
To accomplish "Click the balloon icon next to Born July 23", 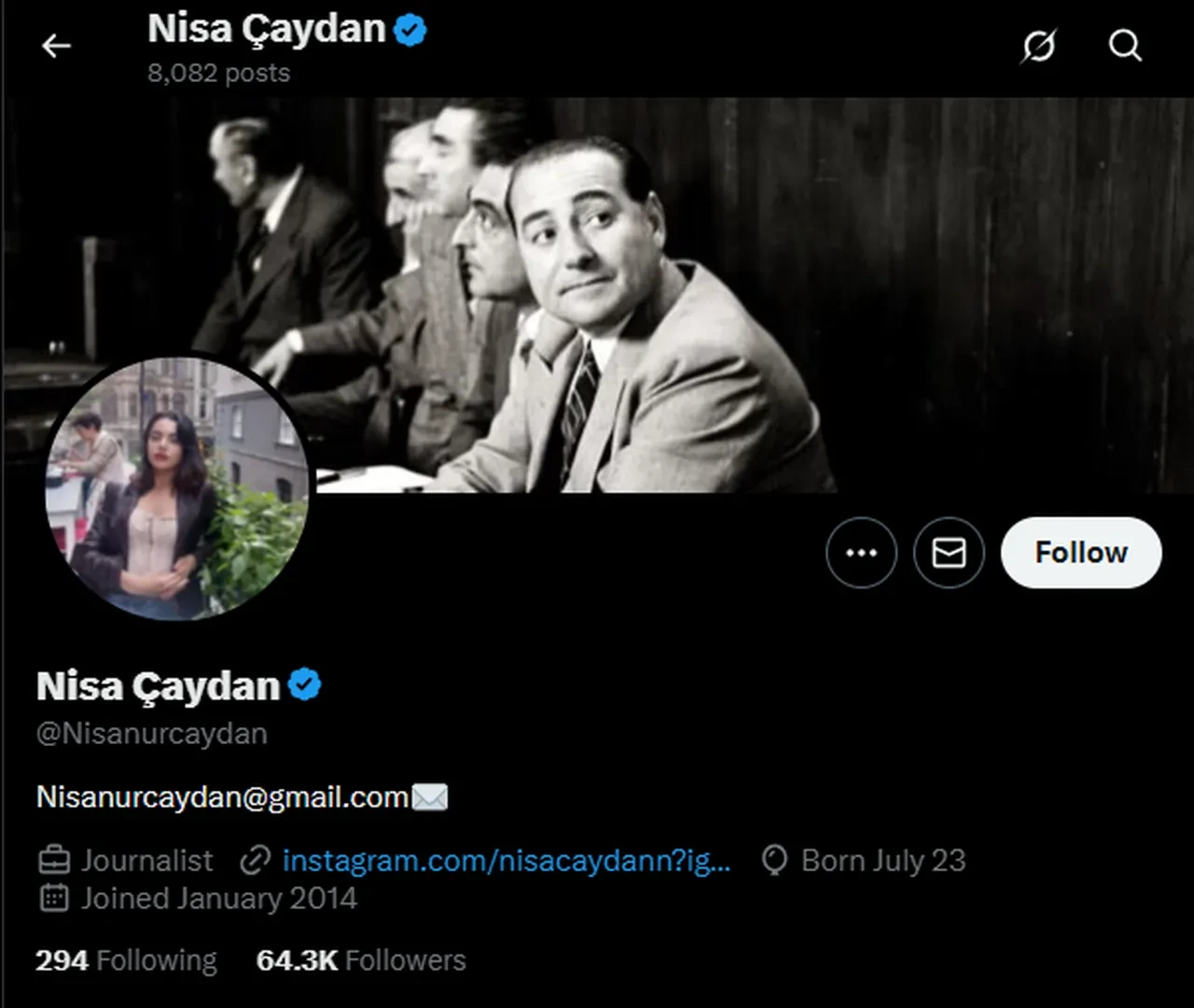I will 774,860.
